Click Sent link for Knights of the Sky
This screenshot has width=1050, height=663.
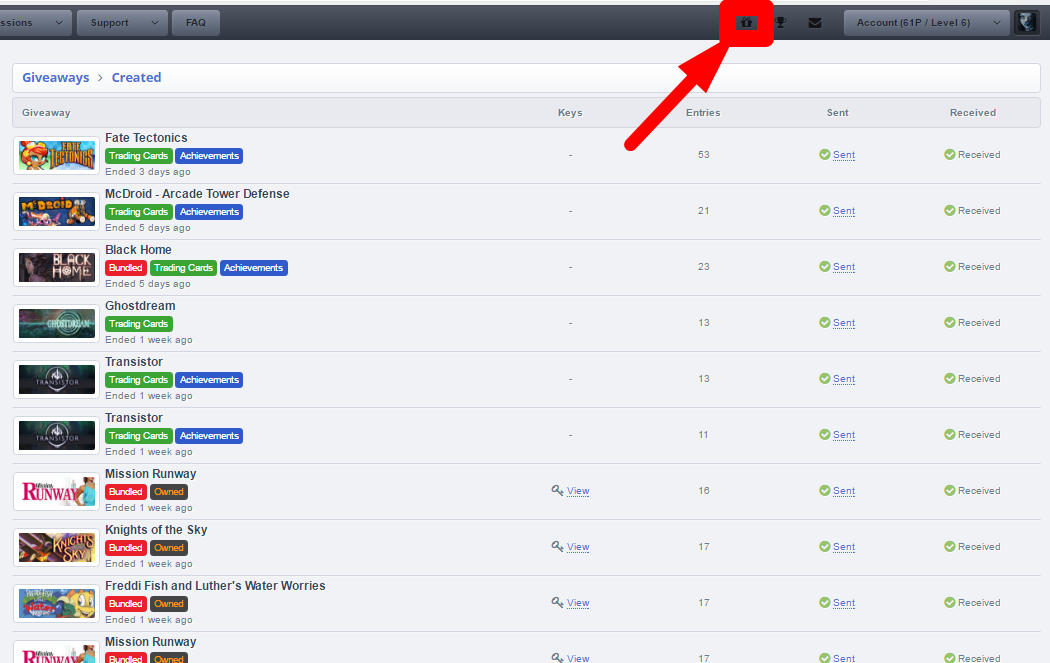[844, 547]
